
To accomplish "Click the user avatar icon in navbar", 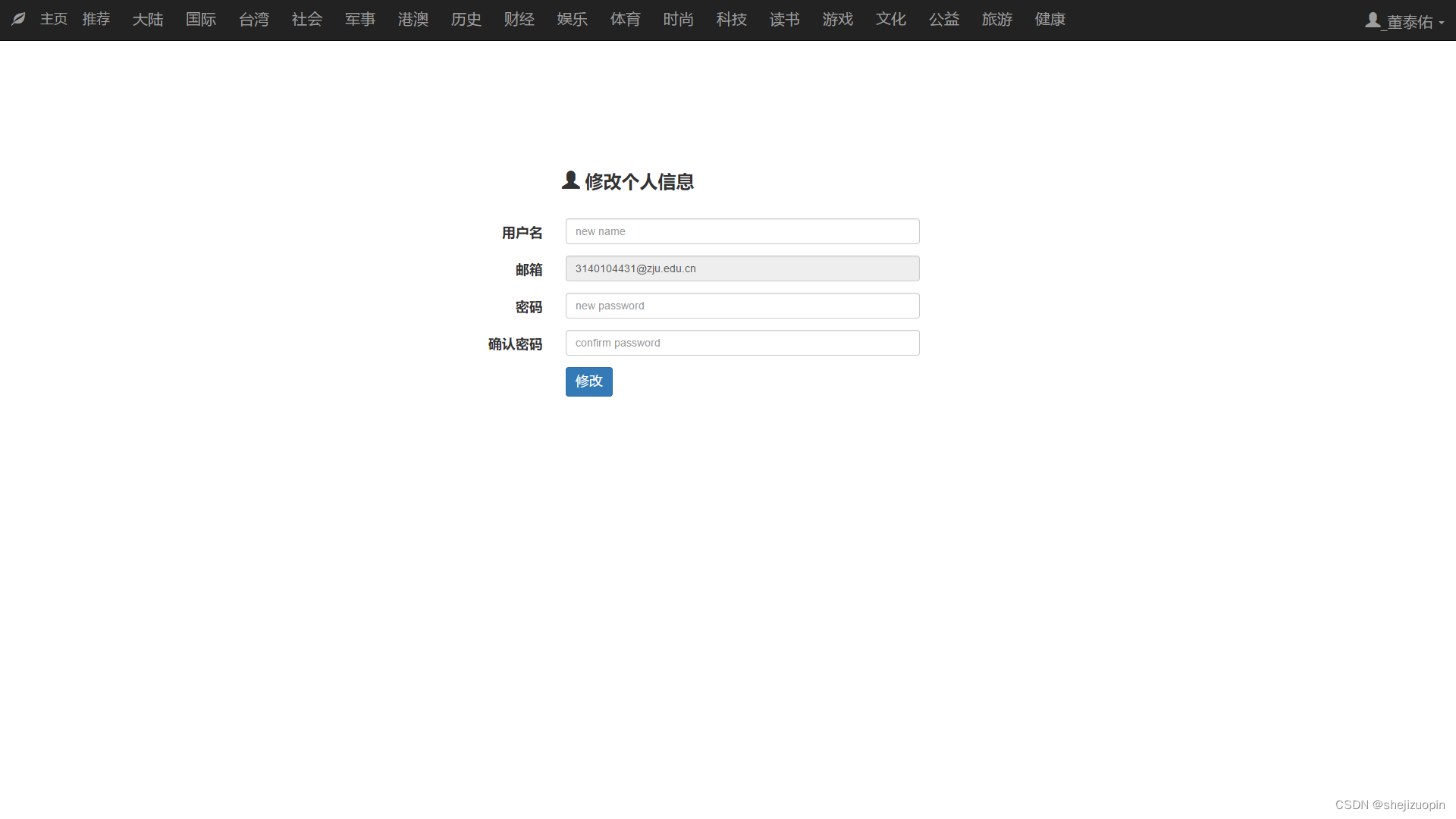I will [1373, 20].
